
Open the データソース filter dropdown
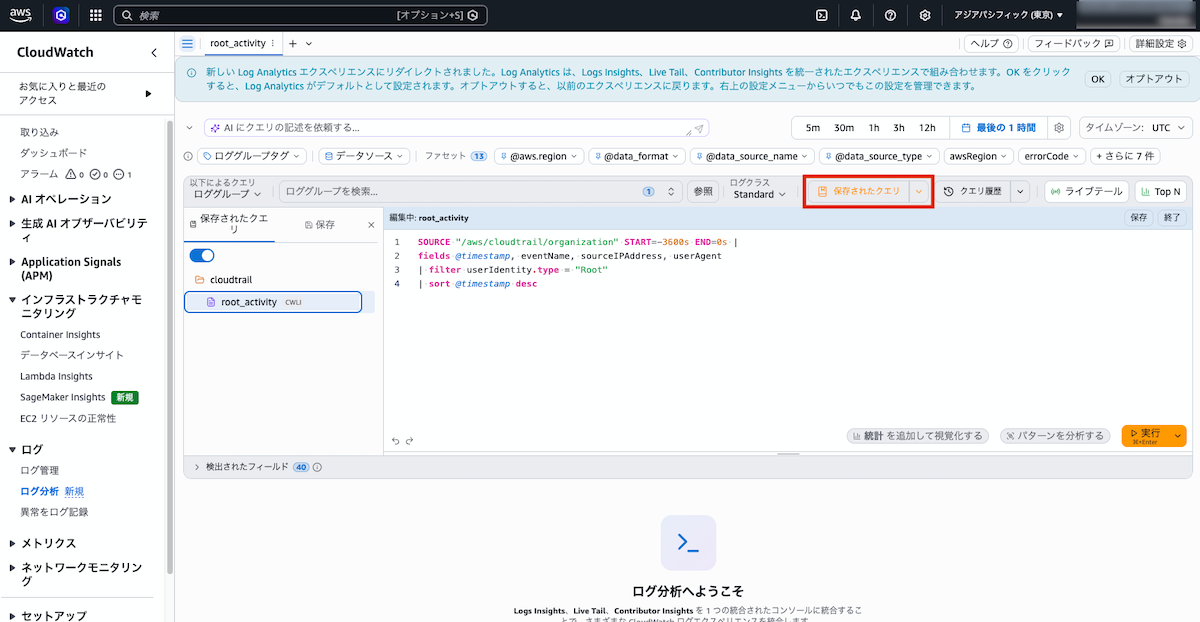(x=364, y=156)
